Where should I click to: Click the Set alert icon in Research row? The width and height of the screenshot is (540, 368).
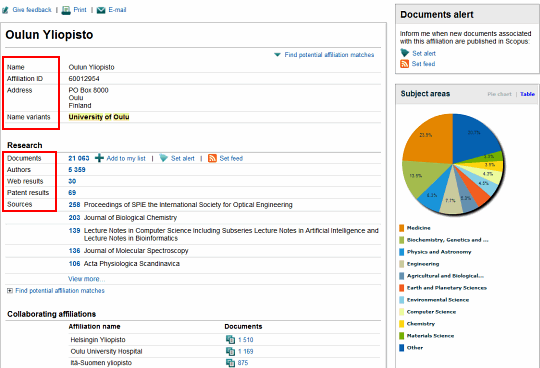[164, 158]
